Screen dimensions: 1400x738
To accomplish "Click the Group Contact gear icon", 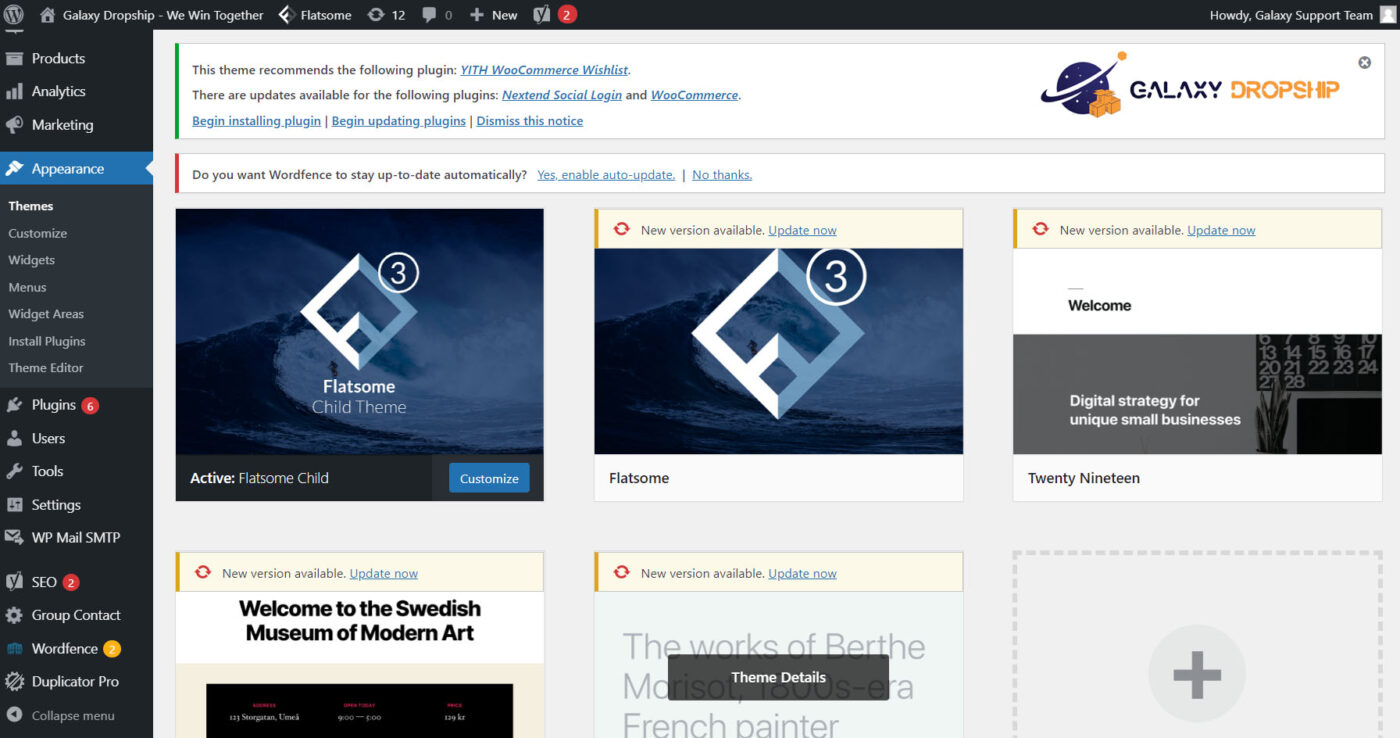I will click(x=14, y=615).
